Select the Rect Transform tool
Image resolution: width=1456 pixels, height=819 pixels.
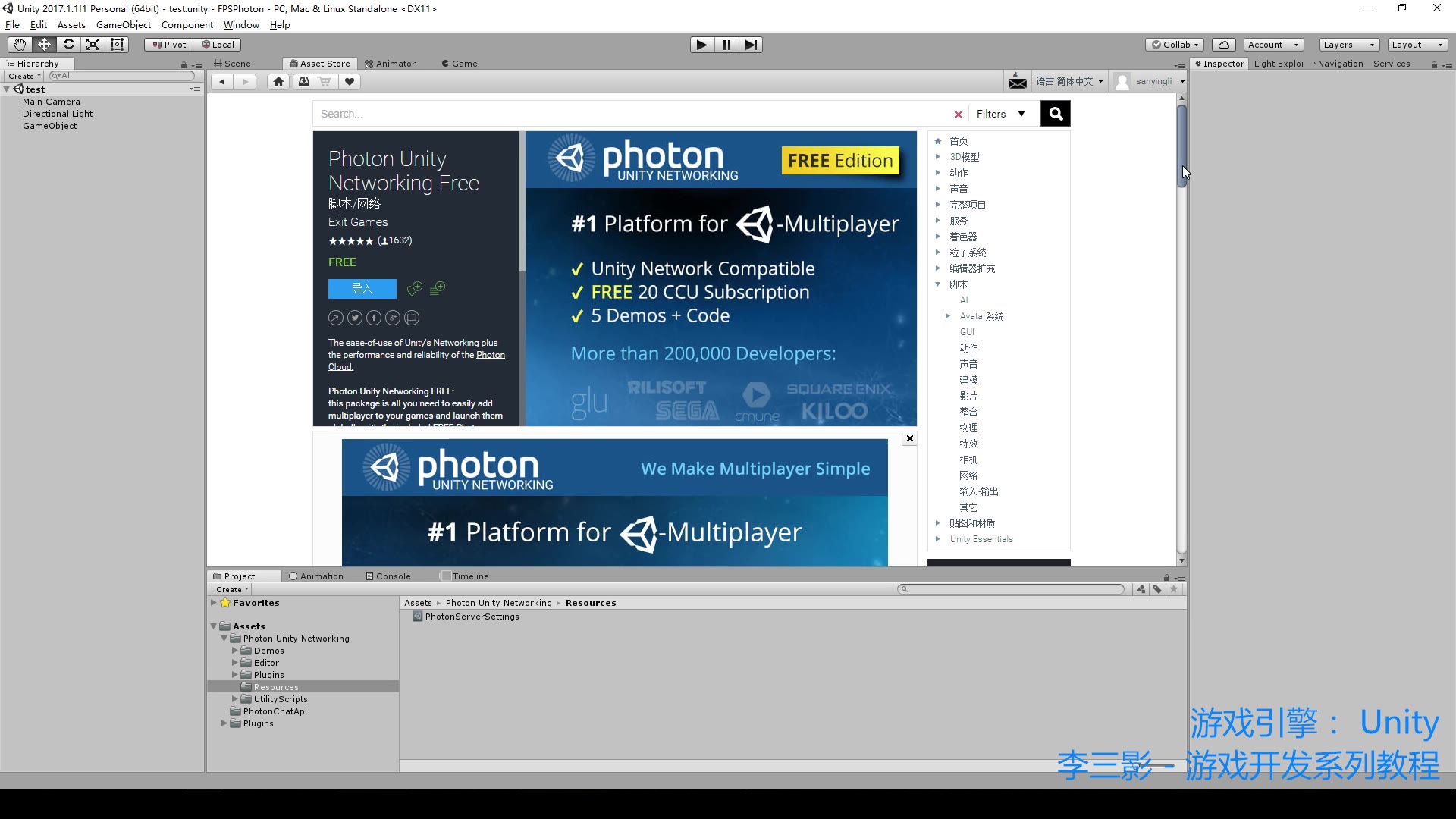(117, 45)
